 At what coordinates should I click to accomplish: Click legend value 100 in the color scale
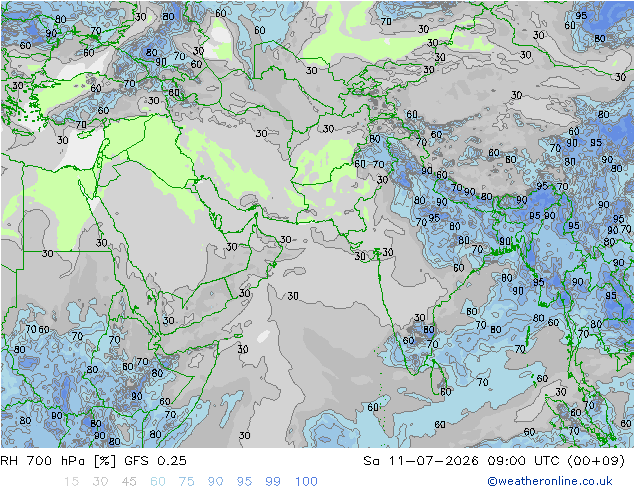coord(306,482)
